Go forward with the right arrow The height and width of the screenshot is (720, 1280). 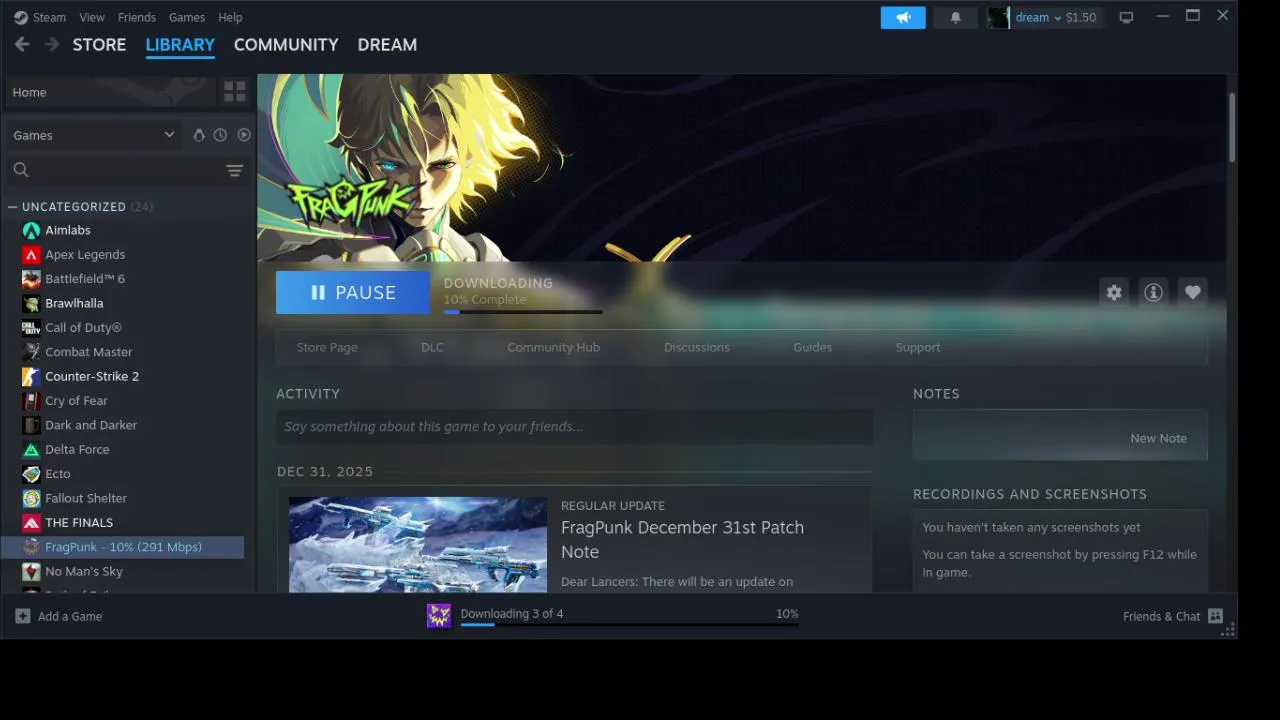coord(52,44)
